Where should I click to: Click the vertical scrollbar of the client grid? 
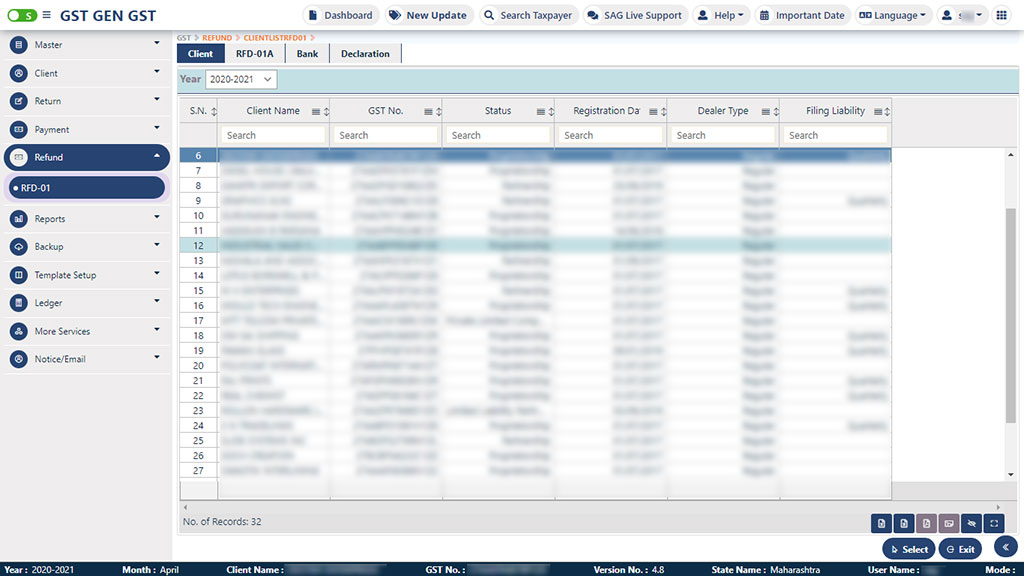pos(1010,300)
